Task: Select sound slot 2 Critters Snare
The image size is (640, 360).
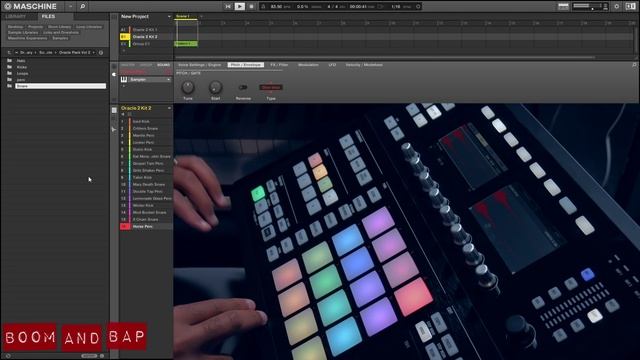Action: 146,129
